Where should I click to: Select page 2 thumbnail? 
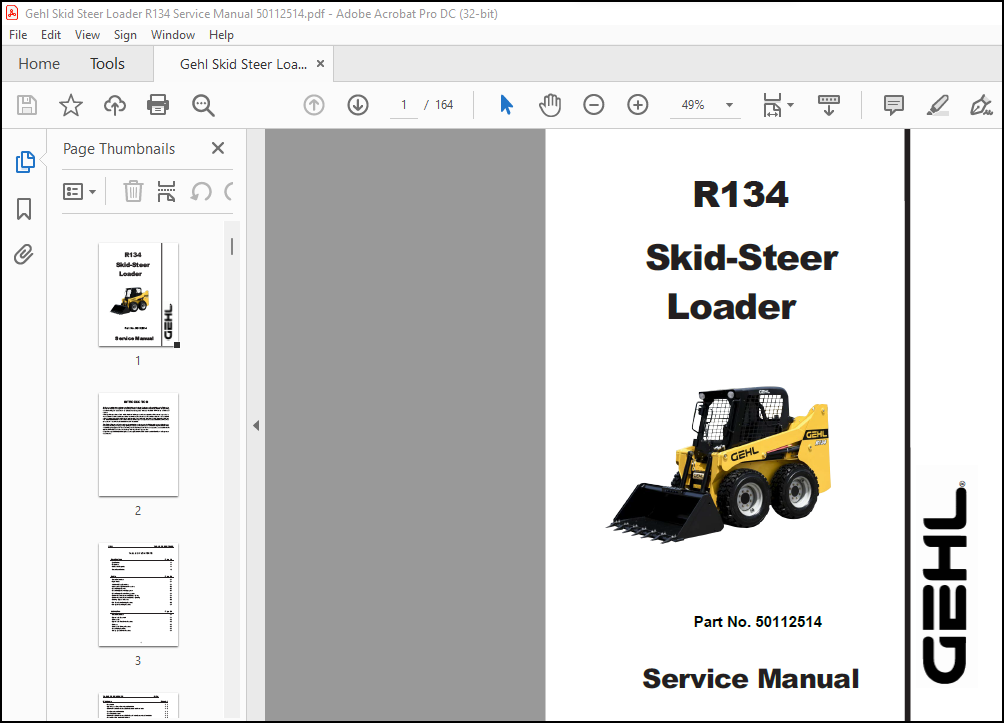pyautogui.click(x=138, y=444)
